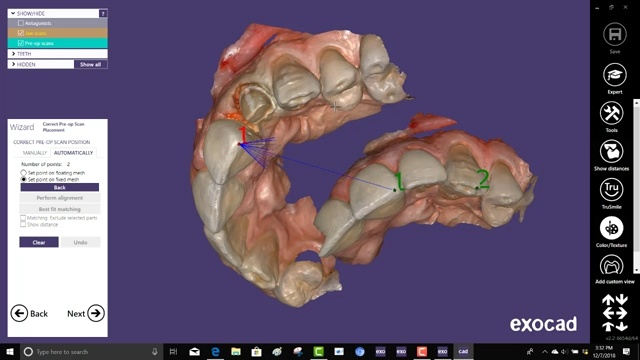
Task: Collapse the SHOW/HIDE section
Action: (13, 13)
